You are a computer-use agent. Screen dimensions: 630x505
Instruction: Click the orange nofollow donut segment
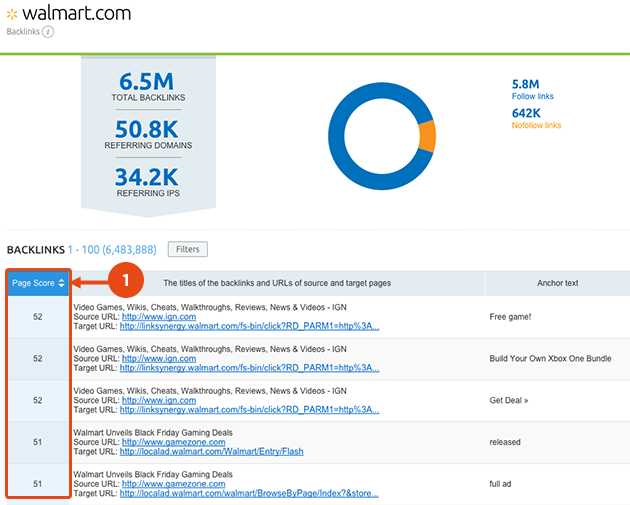[428, 137]
